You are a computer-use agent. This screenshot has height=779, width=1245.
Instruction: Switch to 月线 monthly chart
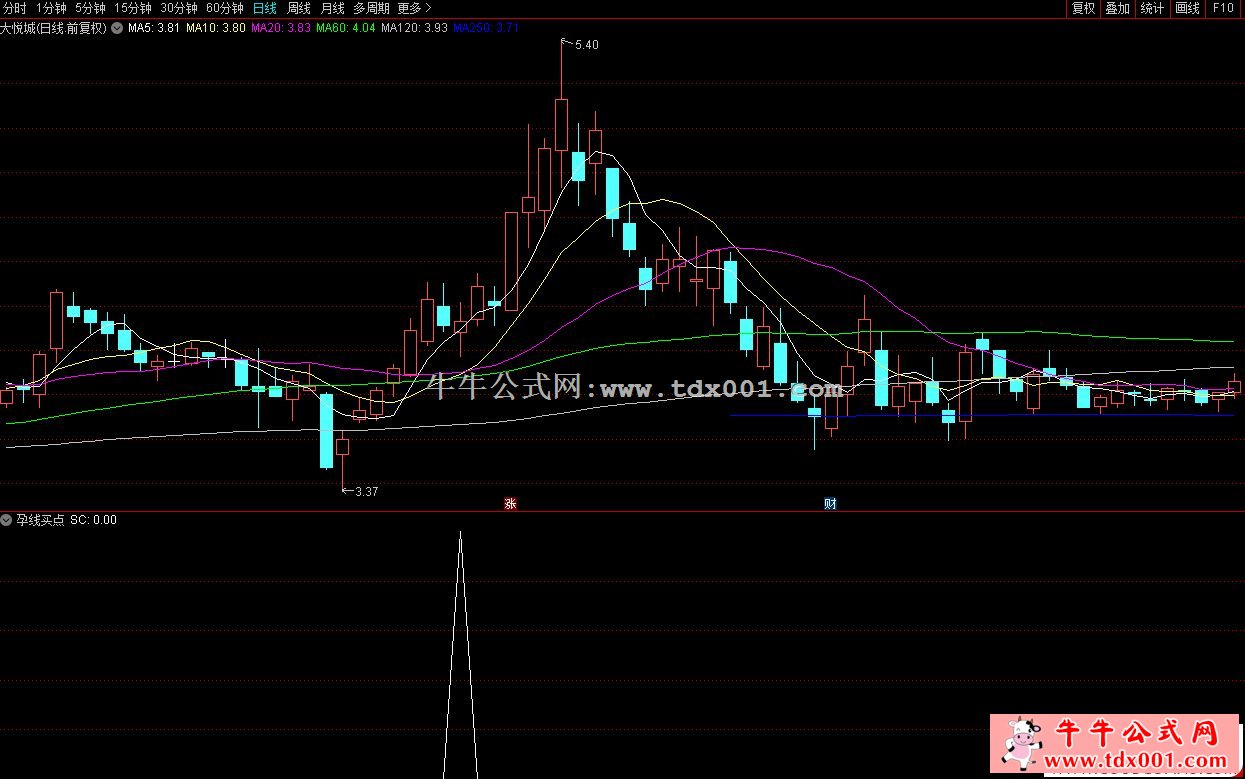(332, 8)
